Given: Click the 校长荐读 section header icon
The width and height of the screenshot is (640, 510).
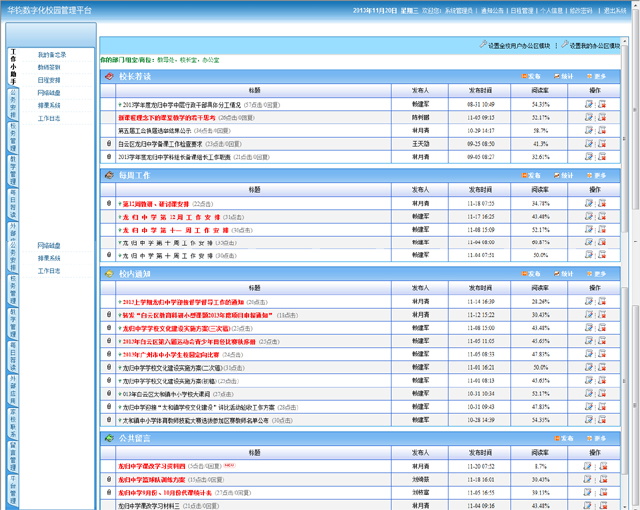Looking at the screenshot, I should tap(109, 76).
